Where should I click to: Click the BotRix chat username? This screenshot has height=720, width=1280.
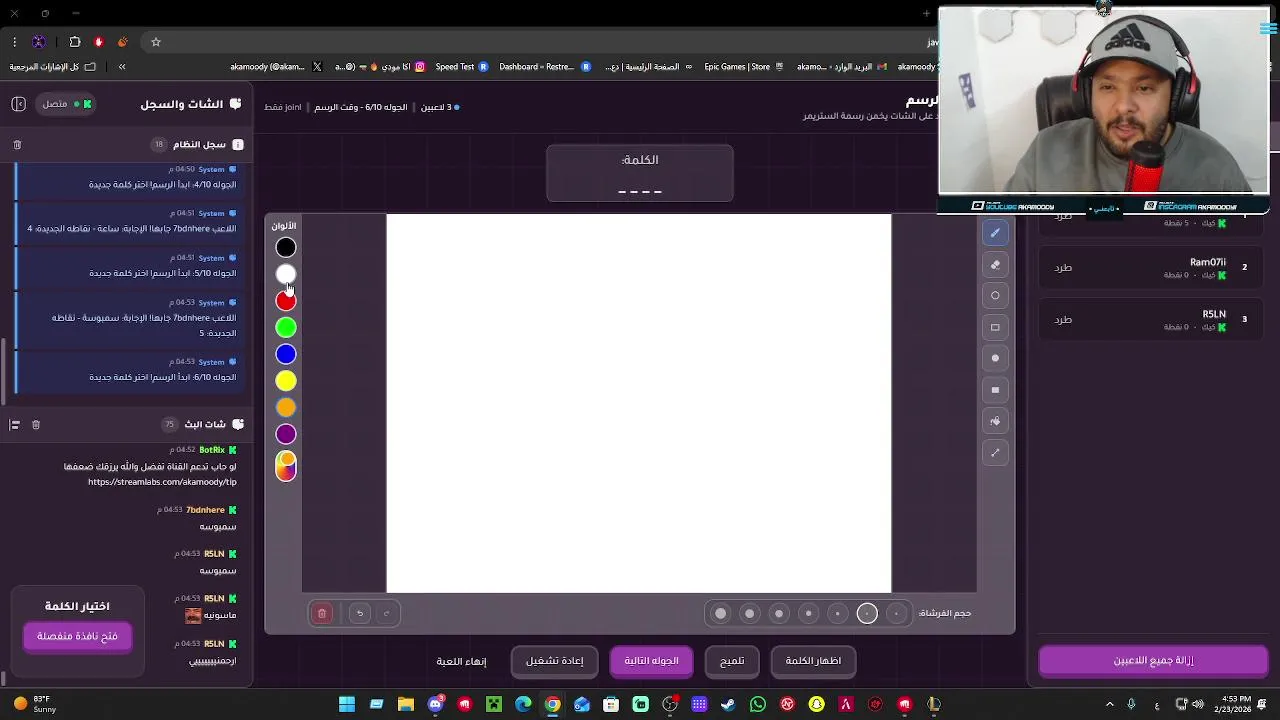pyautogui.click(x=212, y=450)
